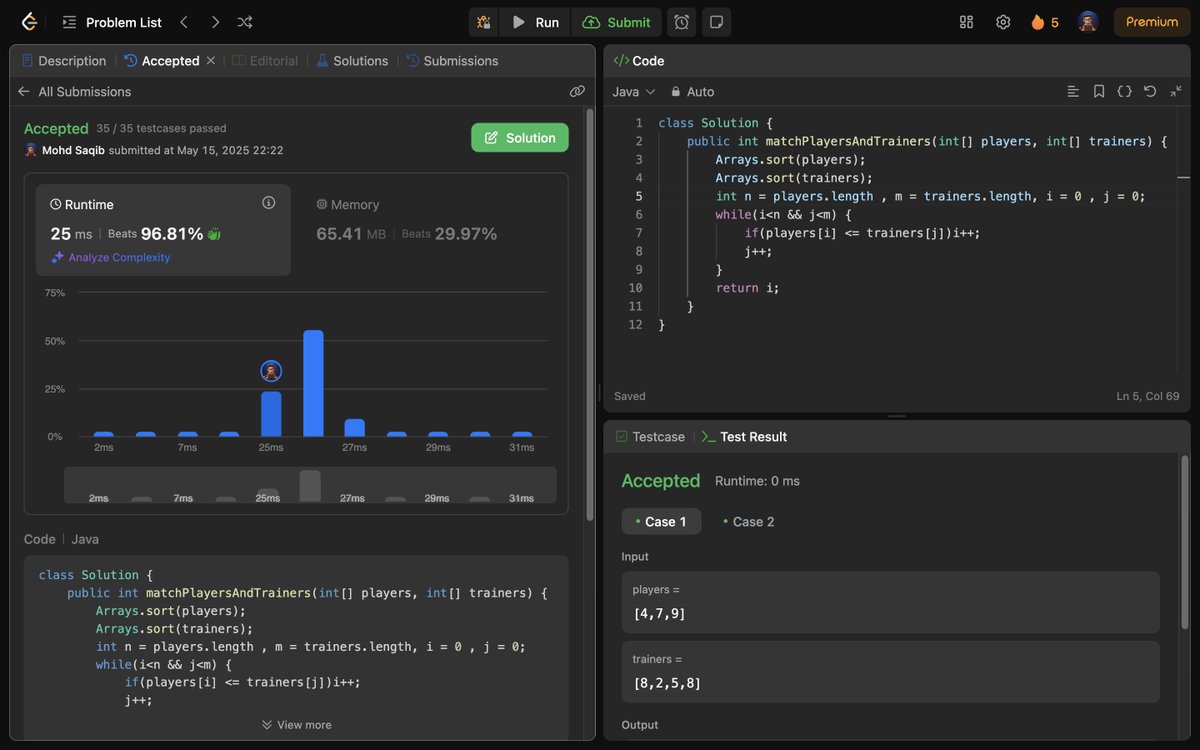Open the Problem List panel

click(111, 22)
